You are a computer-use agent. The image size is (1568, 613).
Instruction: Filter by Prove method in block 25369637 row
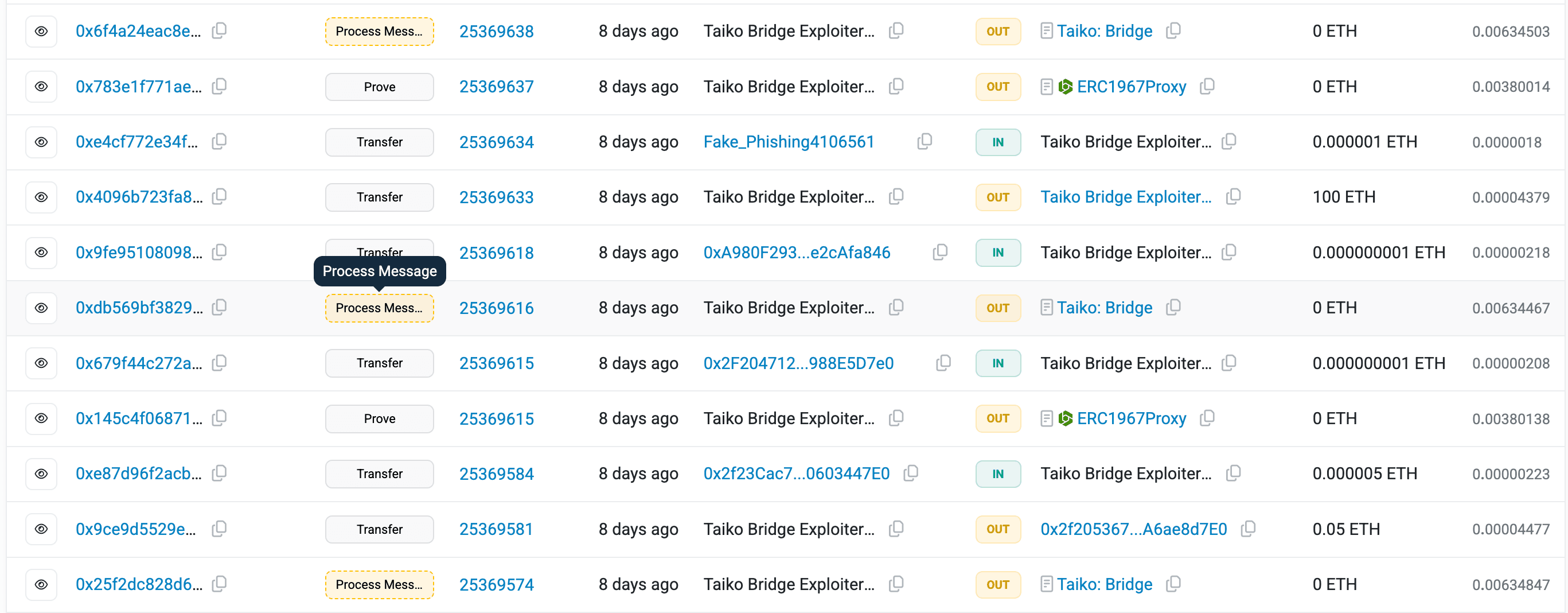click(379, 87)
